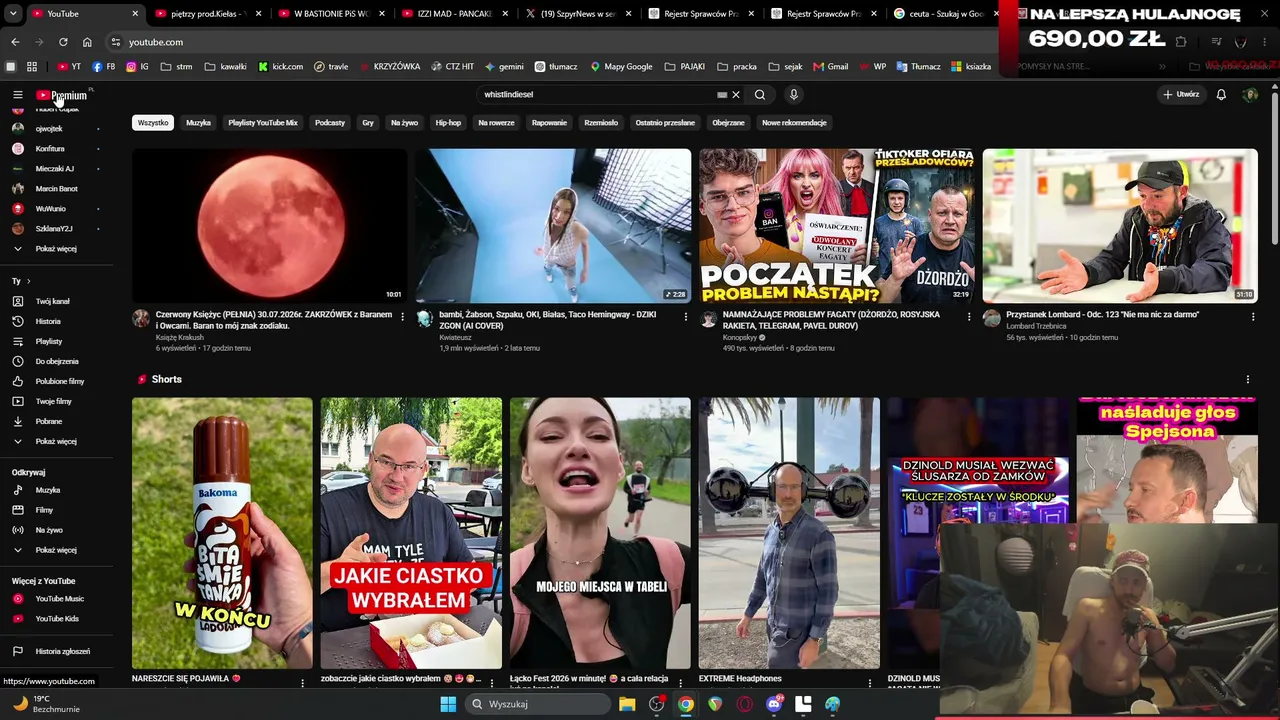Open YouTube Kids from the sidebar
This screenshot has width=1280, height=720.
[57, 619]
